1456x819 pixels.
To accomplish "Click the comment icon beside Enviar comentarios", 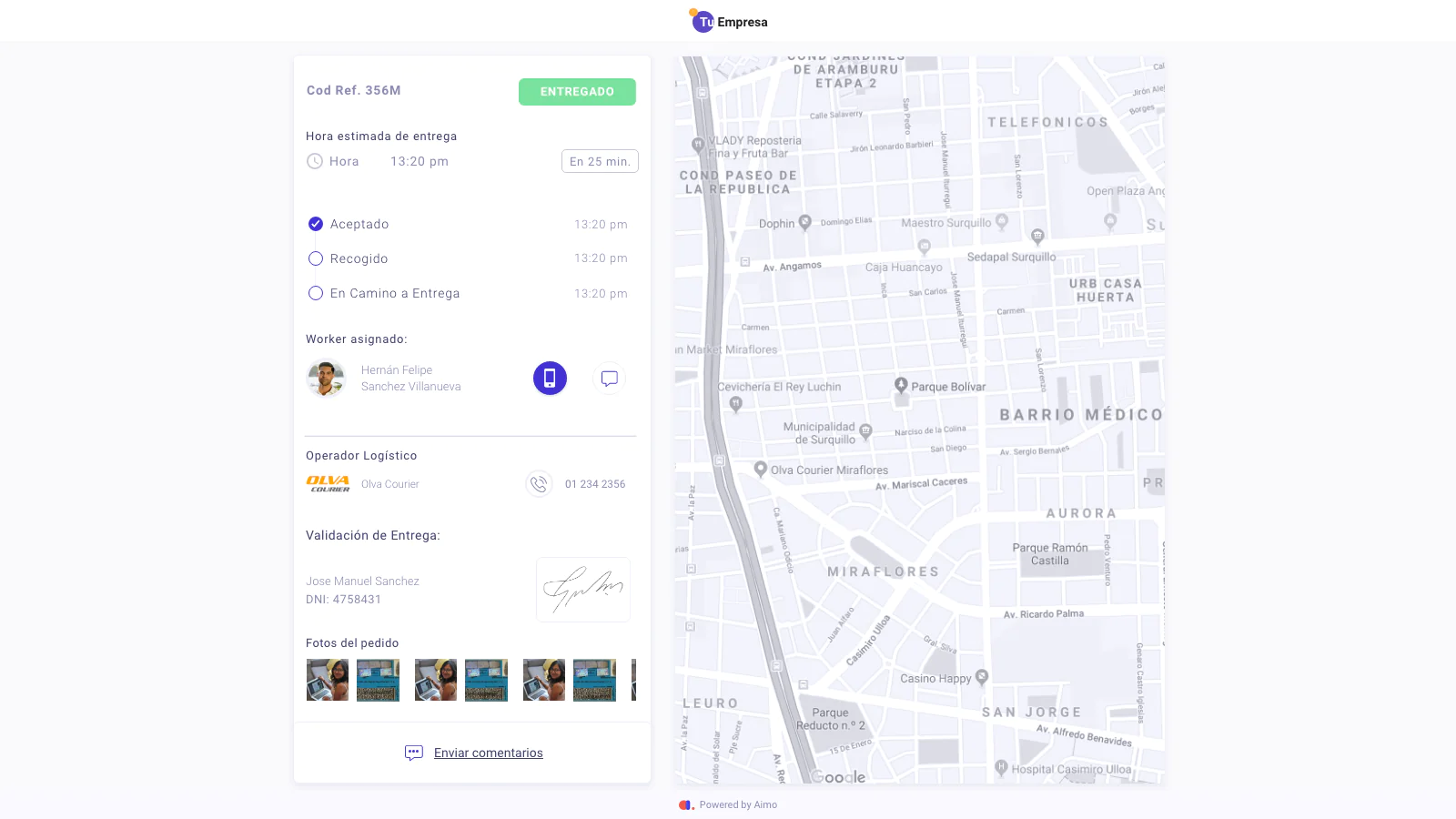I will point(414,753).
